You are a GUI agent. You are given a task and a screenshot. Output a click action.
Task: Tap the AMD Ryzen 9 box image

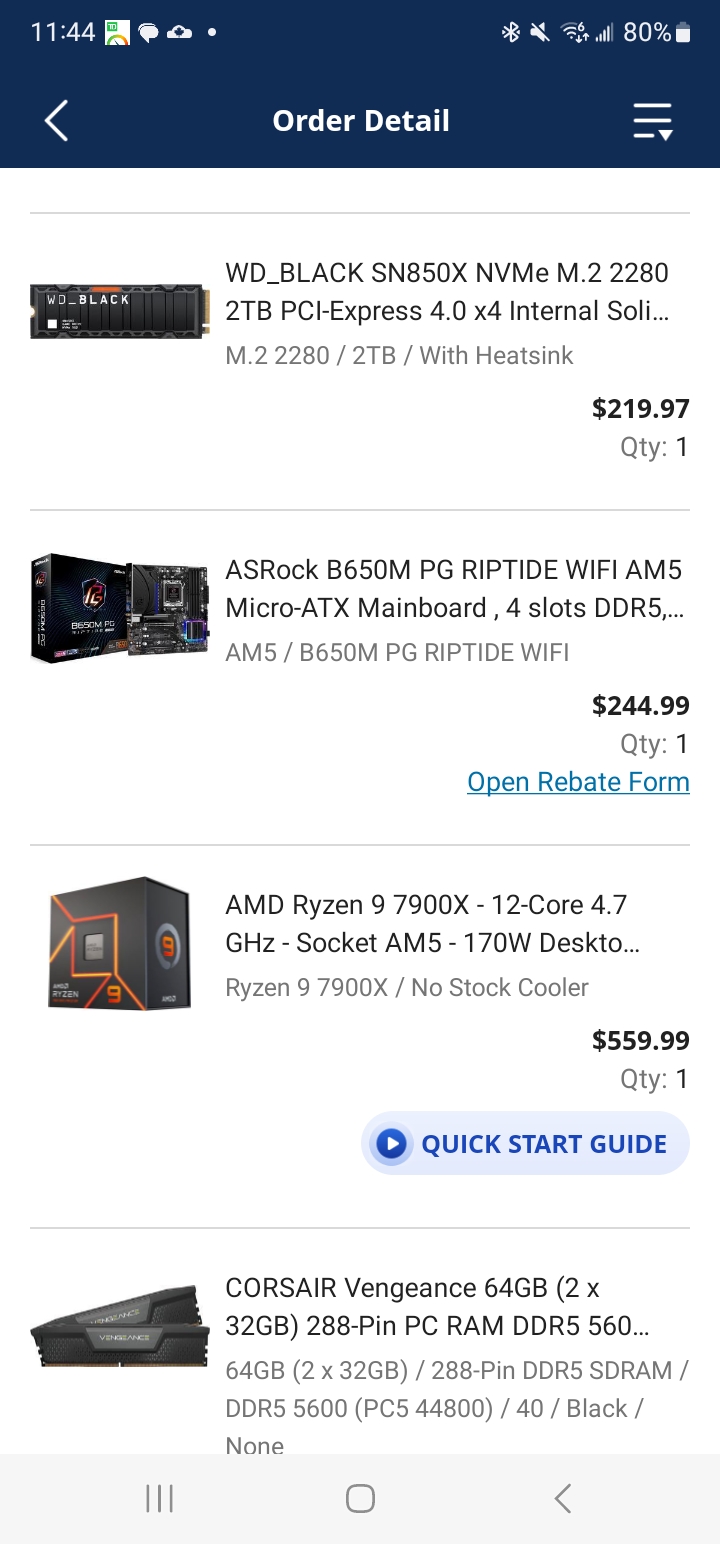(120, 943)
